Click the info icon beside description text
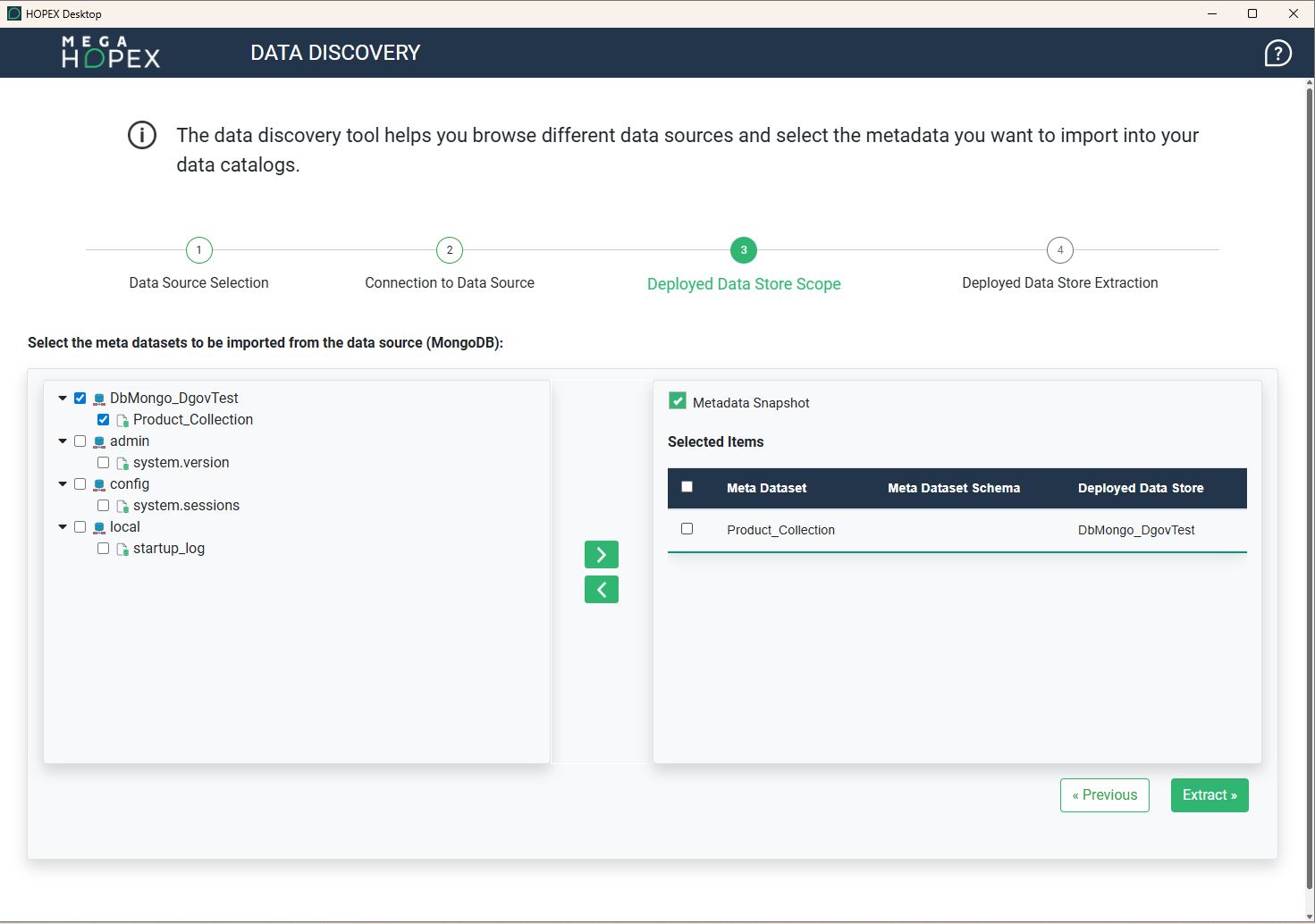The height and width of the screenshot is (924, 1315). coord(142,136)
